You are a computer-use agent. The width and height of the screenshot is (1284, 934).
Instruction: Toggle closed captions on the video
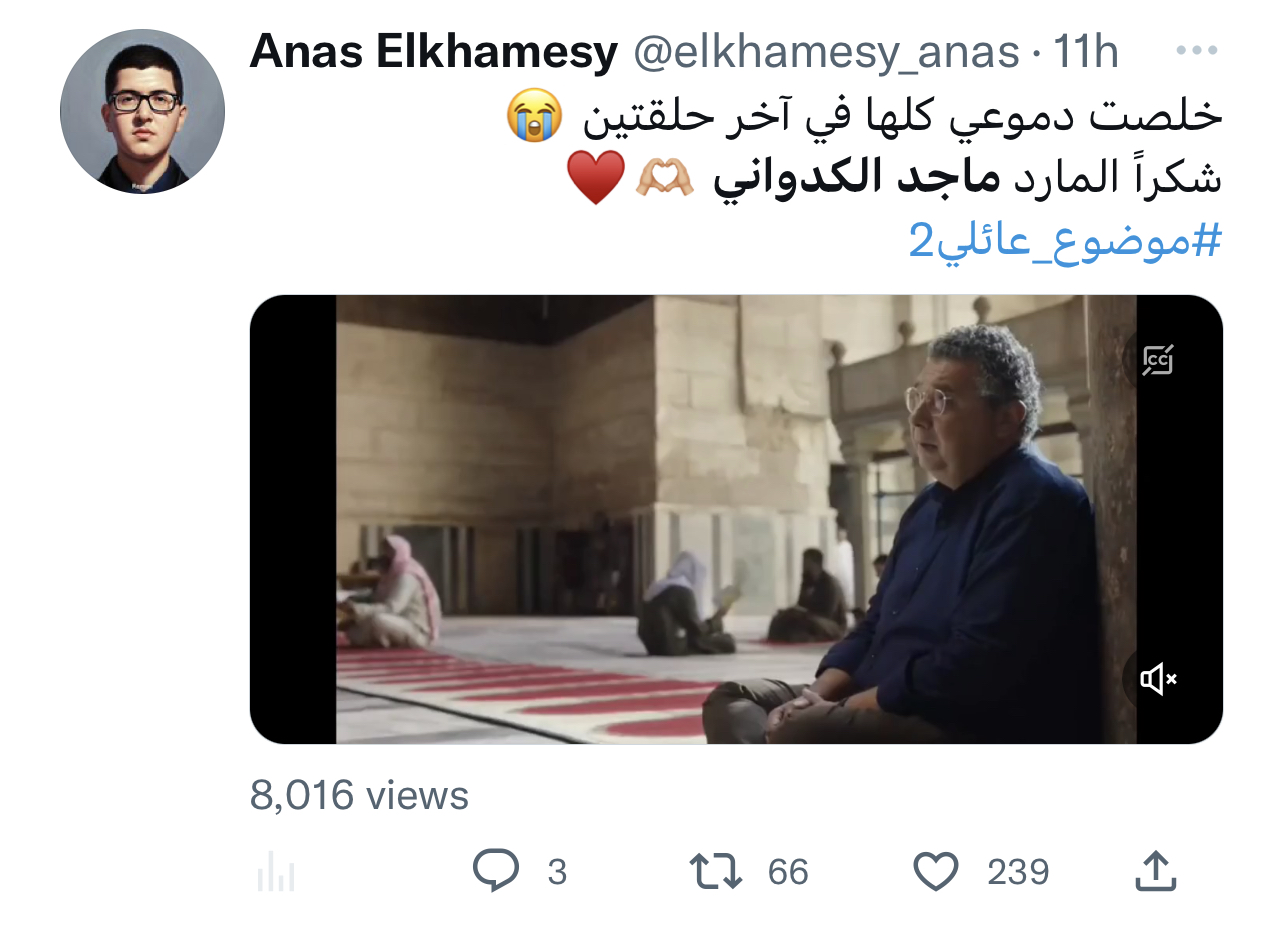(1158, 360)
